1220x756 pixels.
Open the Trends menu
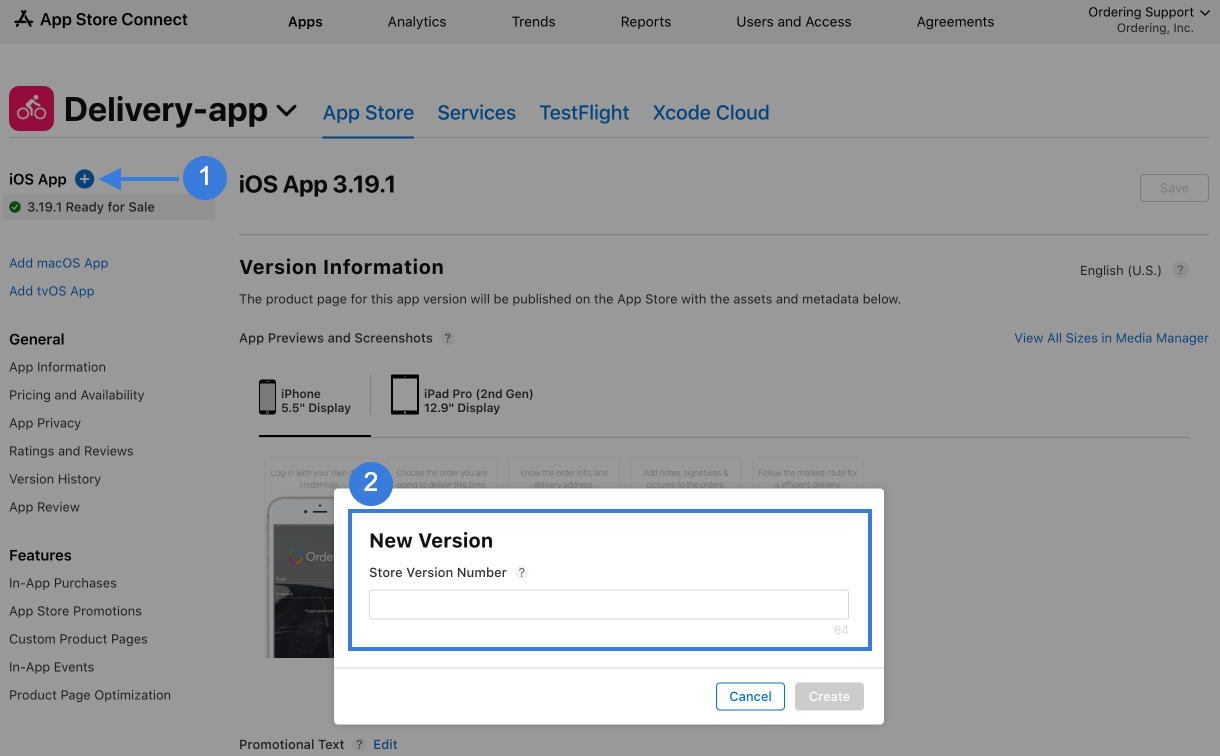click(533, 22)
